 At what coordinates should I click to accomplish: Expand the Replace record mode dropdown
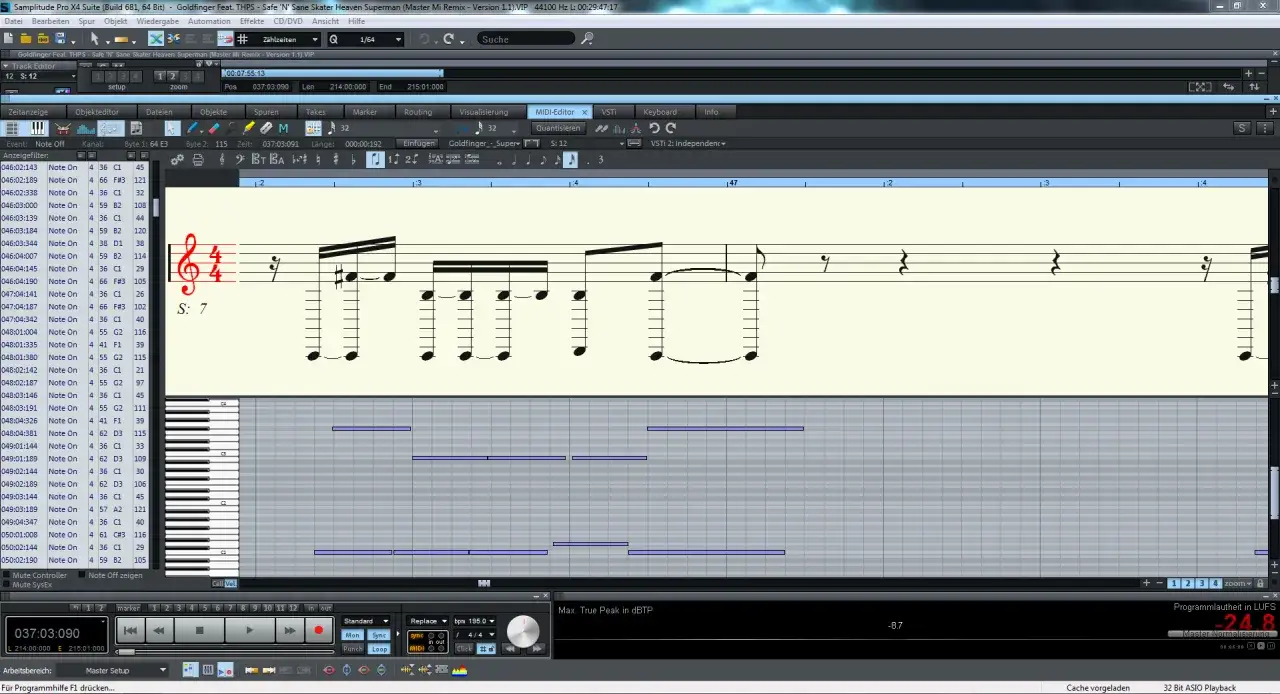427,621
